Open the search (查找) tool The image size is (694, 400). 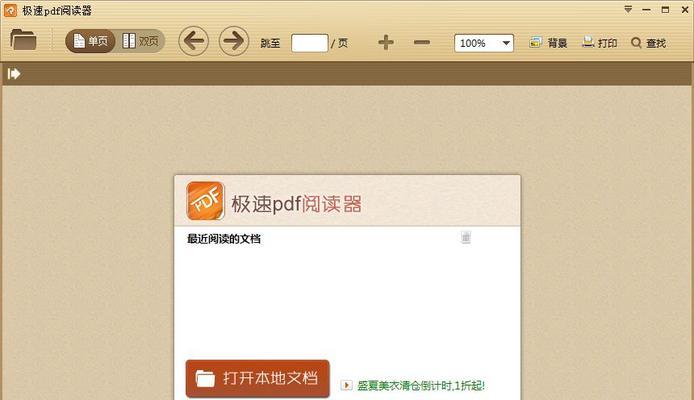point(648,43)
